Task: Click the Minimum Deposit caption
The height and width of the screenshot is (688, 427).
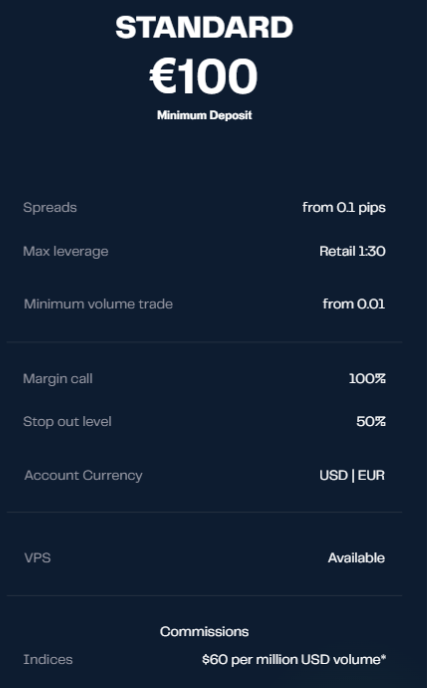Action: 205,115
